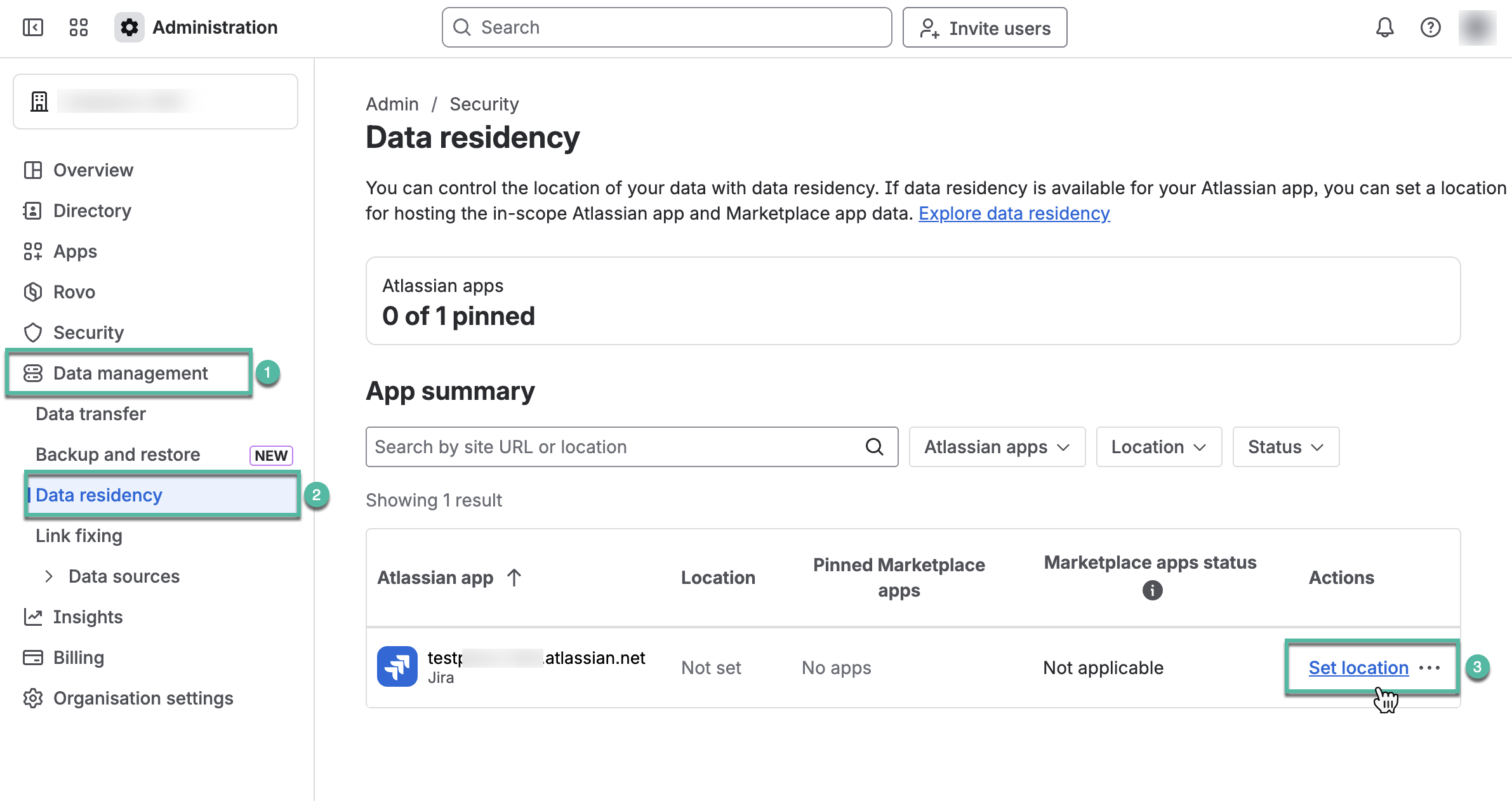
Task: Expand Data sources chevron
Action: coord(49,576)
